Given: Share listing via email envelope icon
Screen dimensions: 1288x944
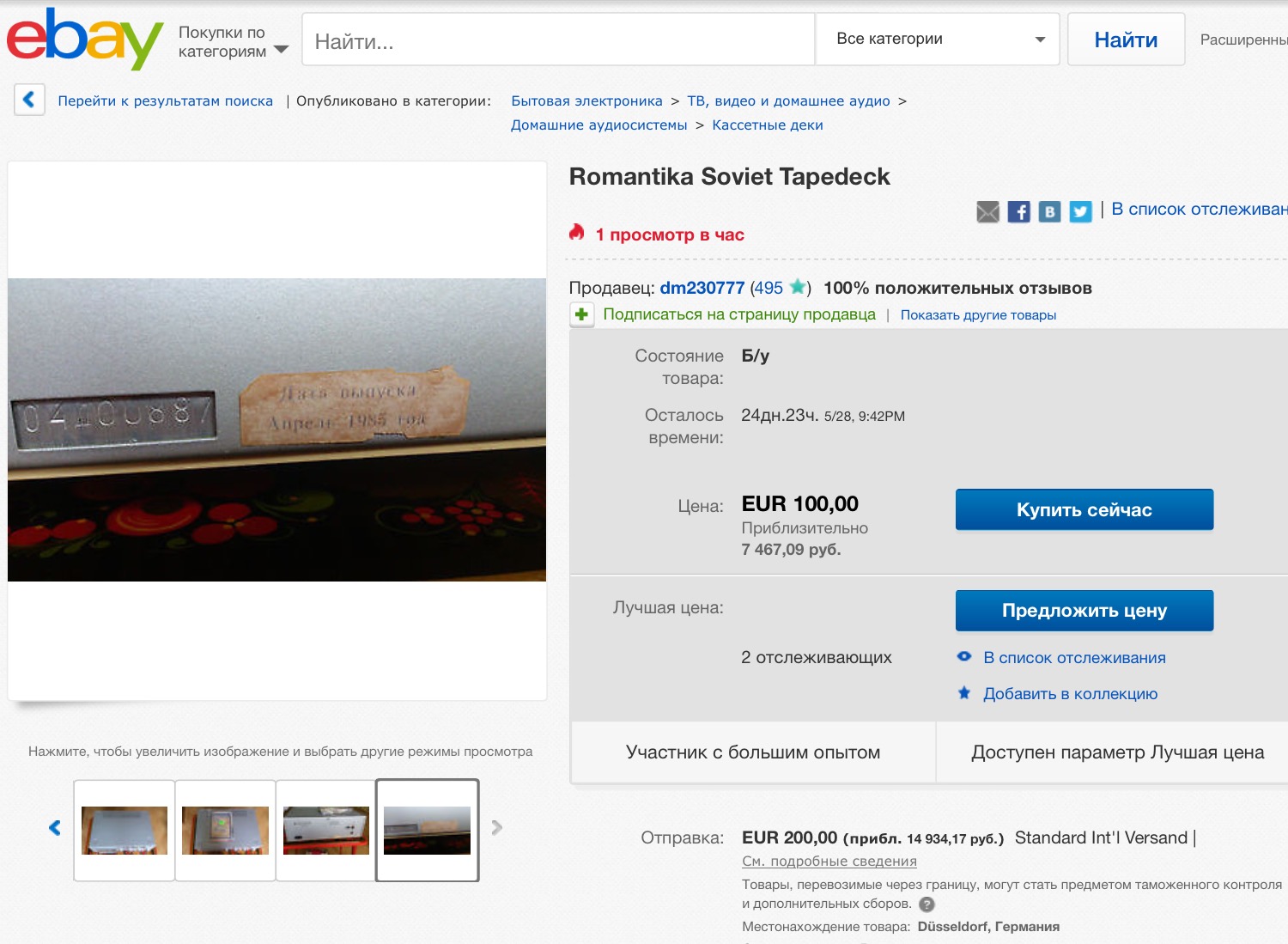Looking at the screenshot, I should click(988, 211).
